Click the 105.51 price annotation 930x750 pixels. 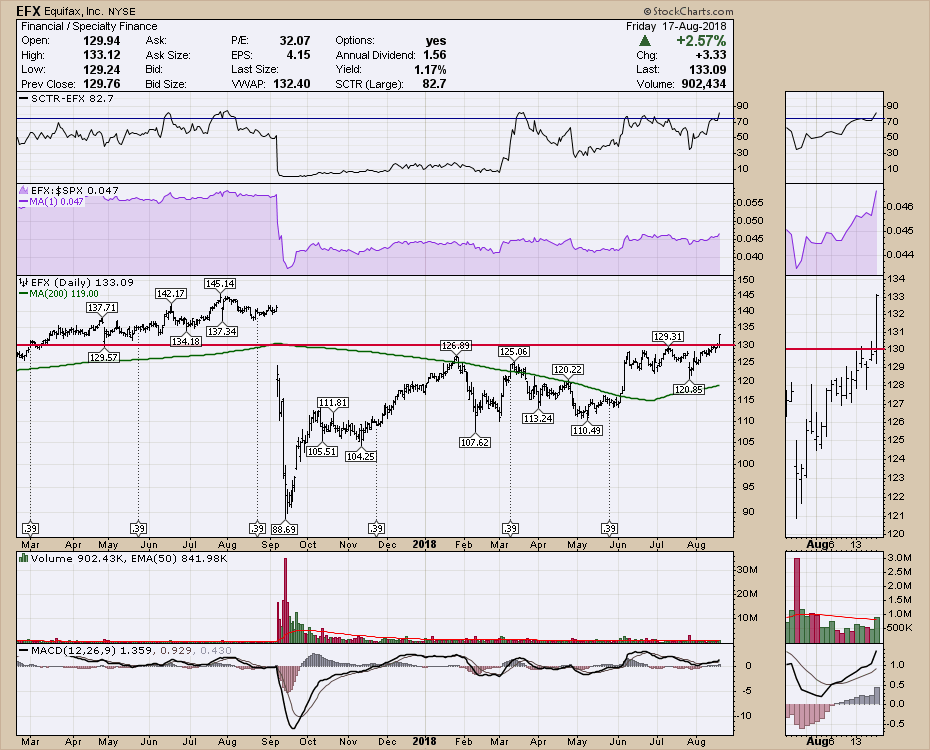point(322,451)
